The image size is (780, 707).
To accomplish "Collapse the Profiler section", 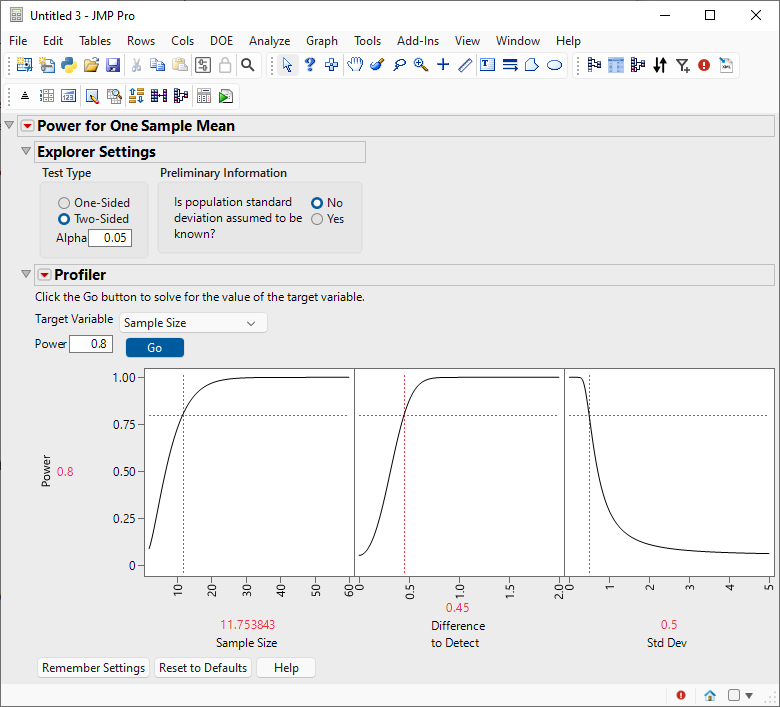I will pyautogui.click(x=26, y=274).
